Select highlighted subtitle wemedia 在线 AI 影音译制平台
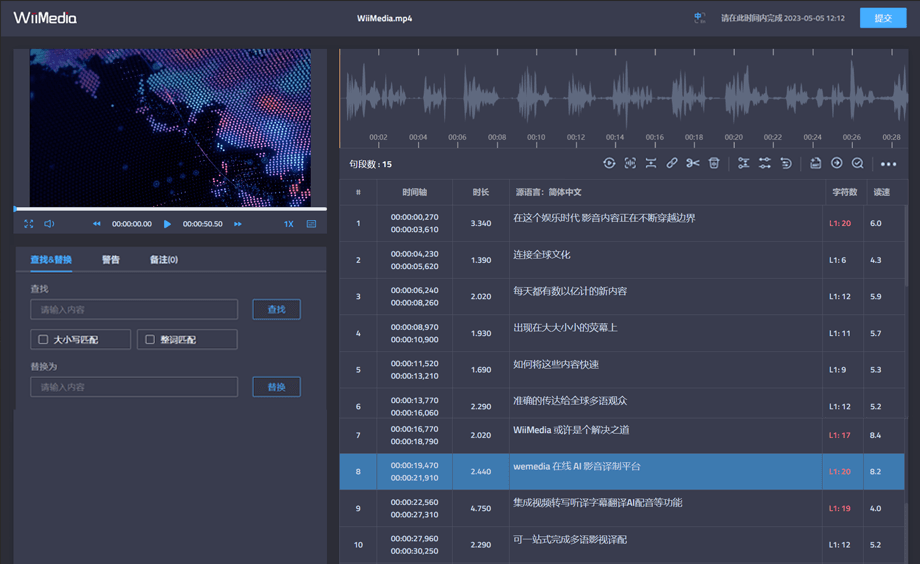 tap(577, 467)
